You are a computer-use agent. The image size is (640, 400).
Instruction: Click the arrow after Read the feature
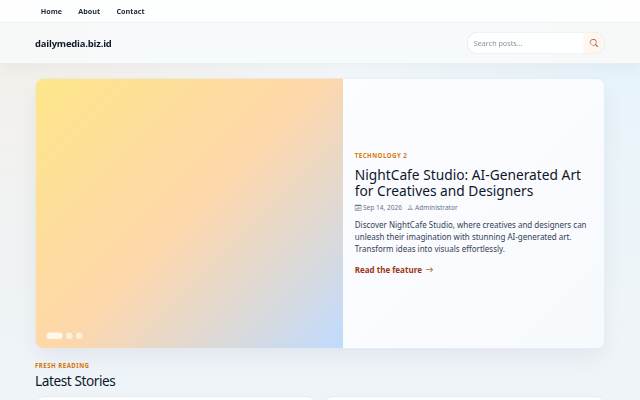click(429, 270)
